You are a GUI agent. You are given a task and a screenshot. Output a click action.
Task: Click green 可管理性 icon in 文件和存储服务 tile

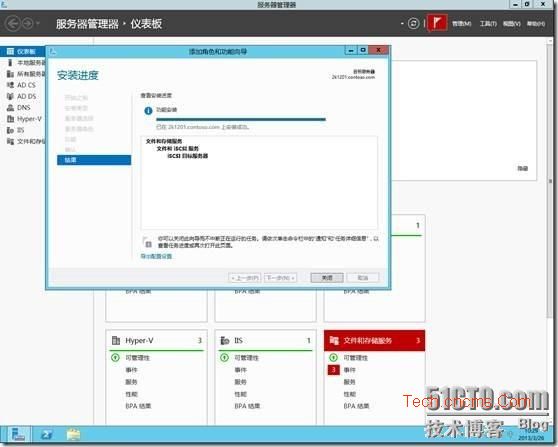coord(333,357)
